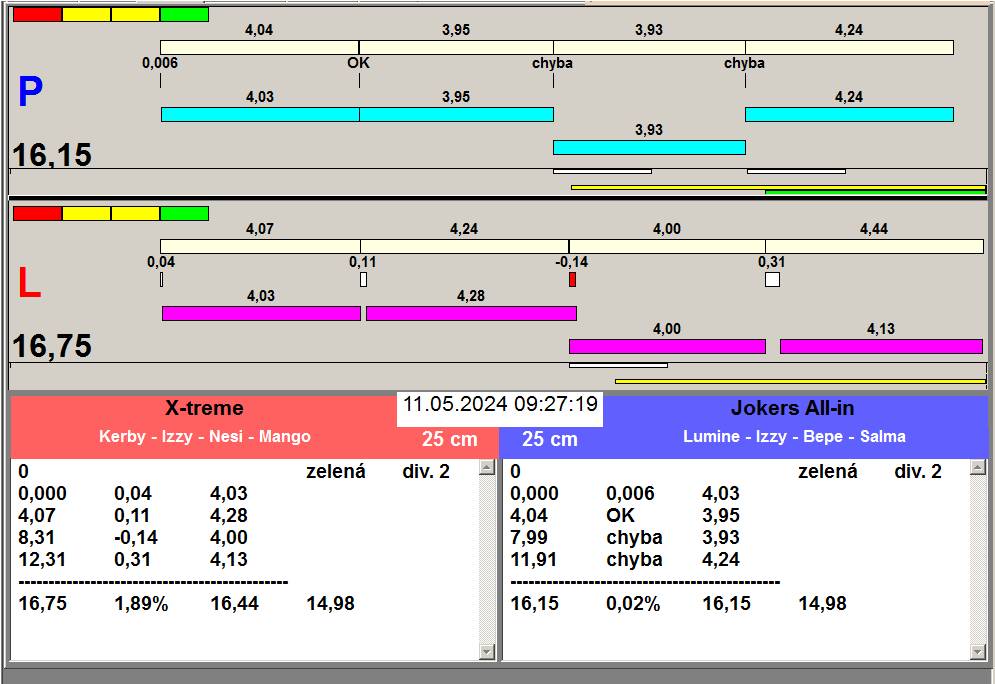
Task: Click the 0,31 changeover value in lane L
Action: [x=772, y=262]
